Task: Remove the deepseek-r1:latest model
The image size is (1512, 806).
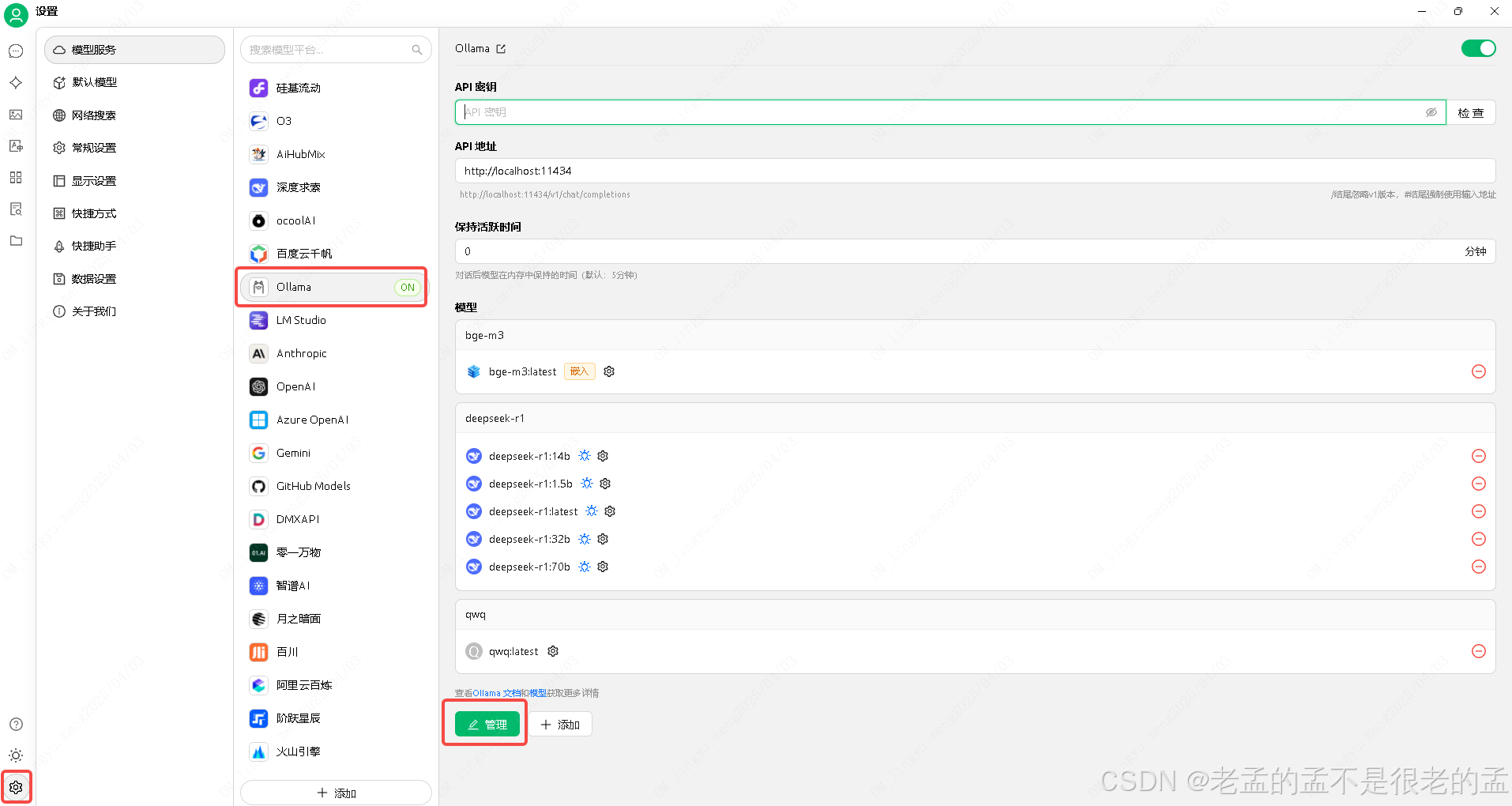Action: coord(1479,511)
